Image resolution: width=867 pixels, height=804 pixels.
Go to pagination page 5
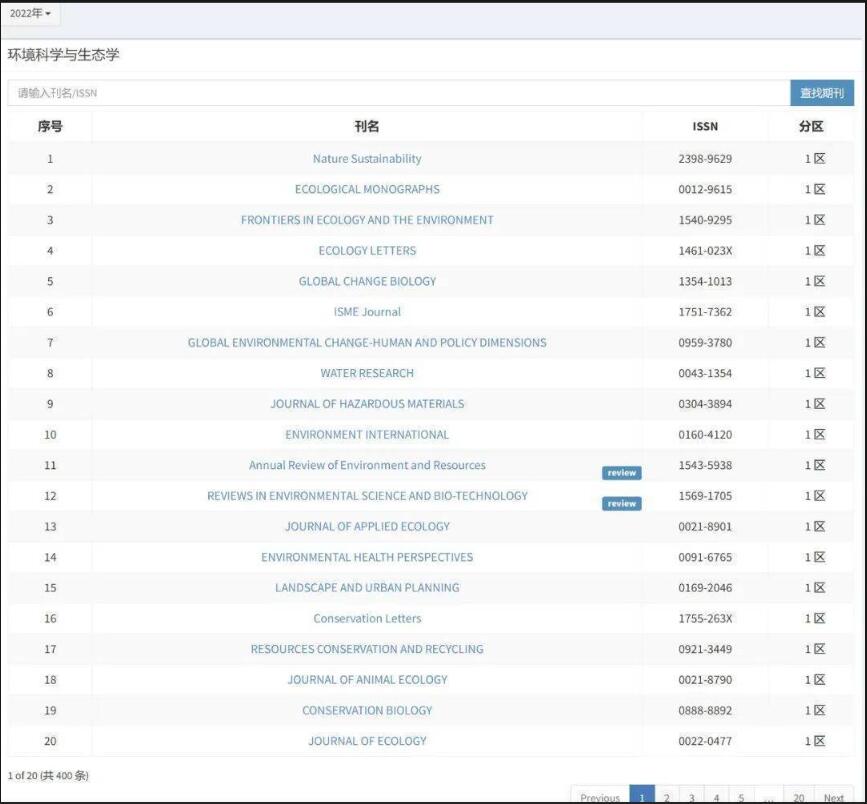(741, 797)
